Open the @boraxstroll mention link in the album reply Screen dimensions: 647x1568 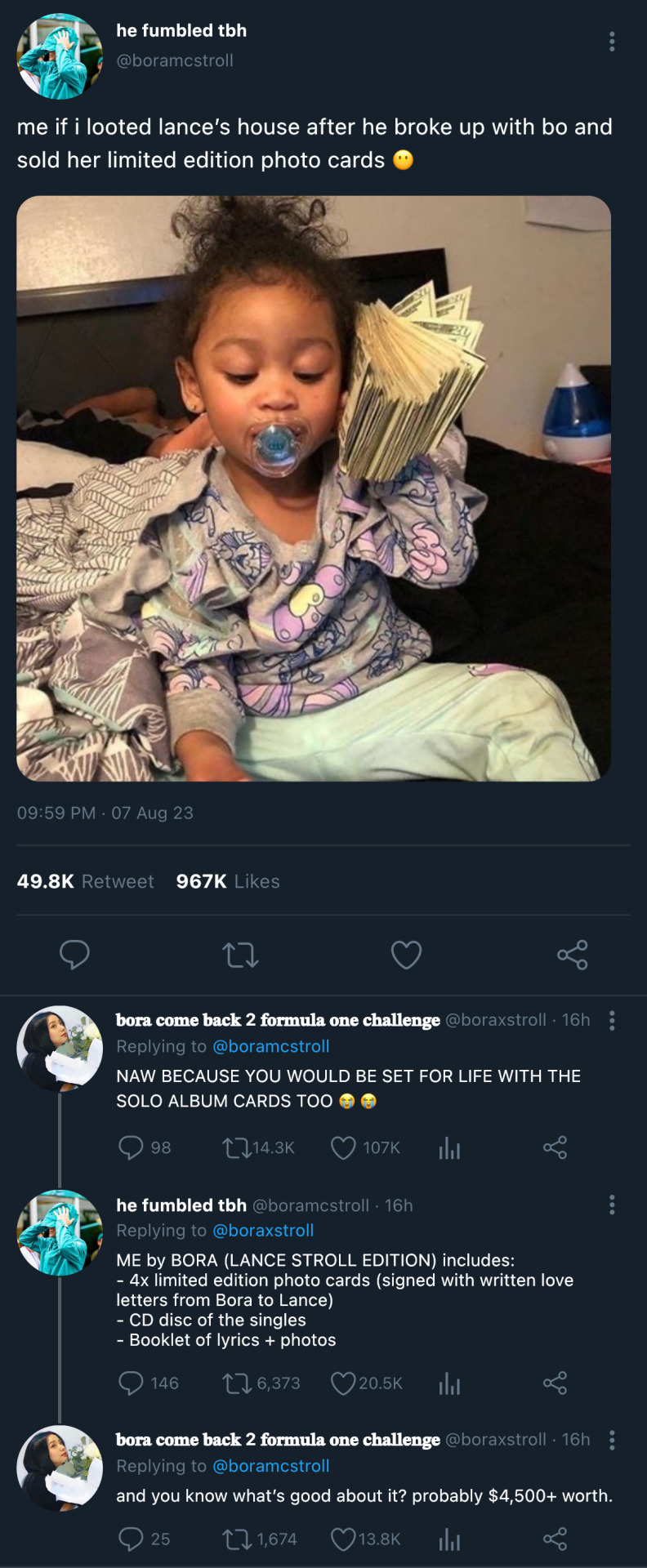[263, 1231]
